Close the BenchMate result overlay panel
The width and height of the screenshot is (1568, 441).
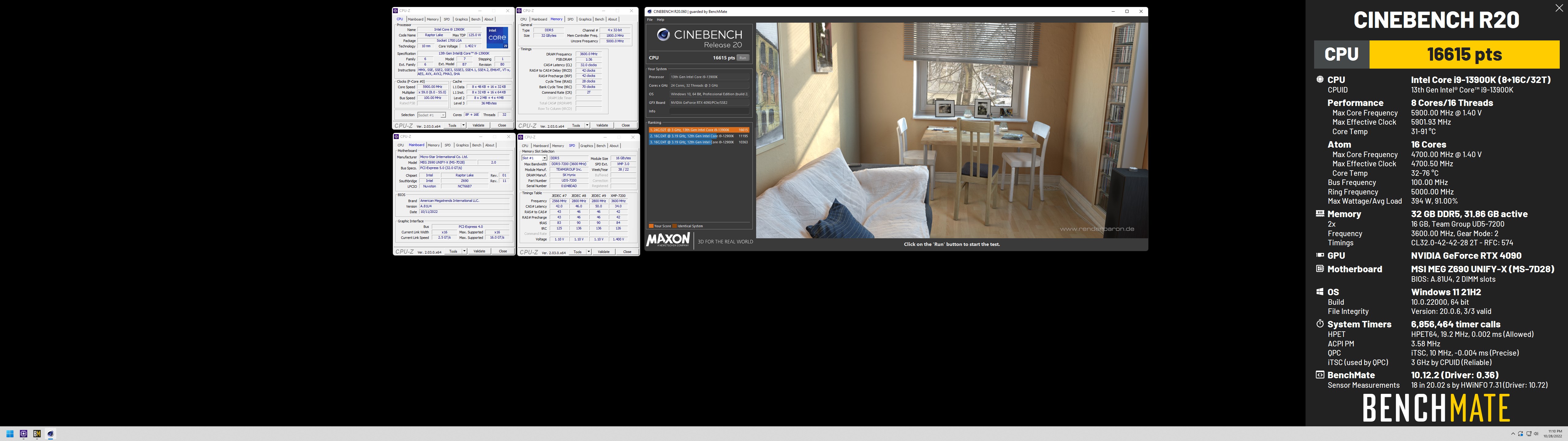coord(1559,9)
